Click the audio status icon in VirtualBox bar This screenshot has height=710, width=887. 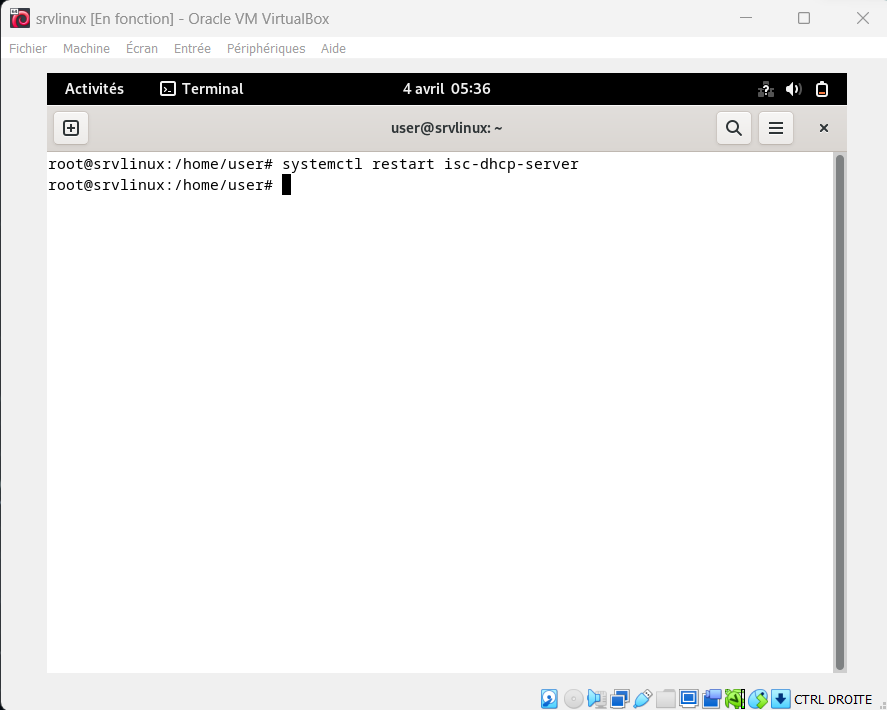tap(597, 699)
